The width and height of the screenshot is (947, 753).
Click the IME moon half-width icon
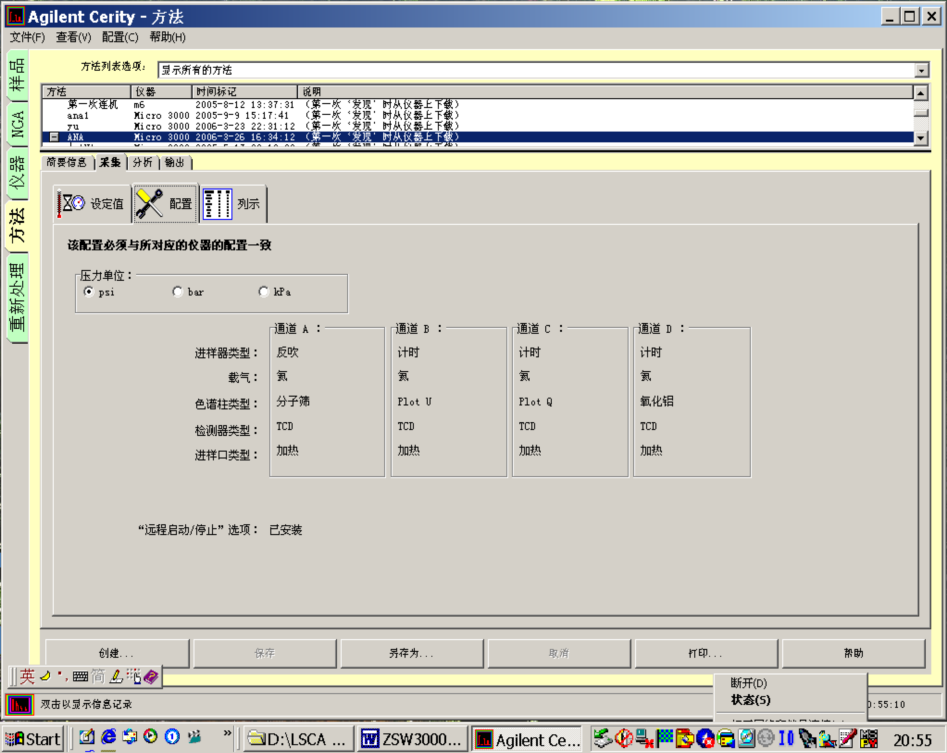46,676
